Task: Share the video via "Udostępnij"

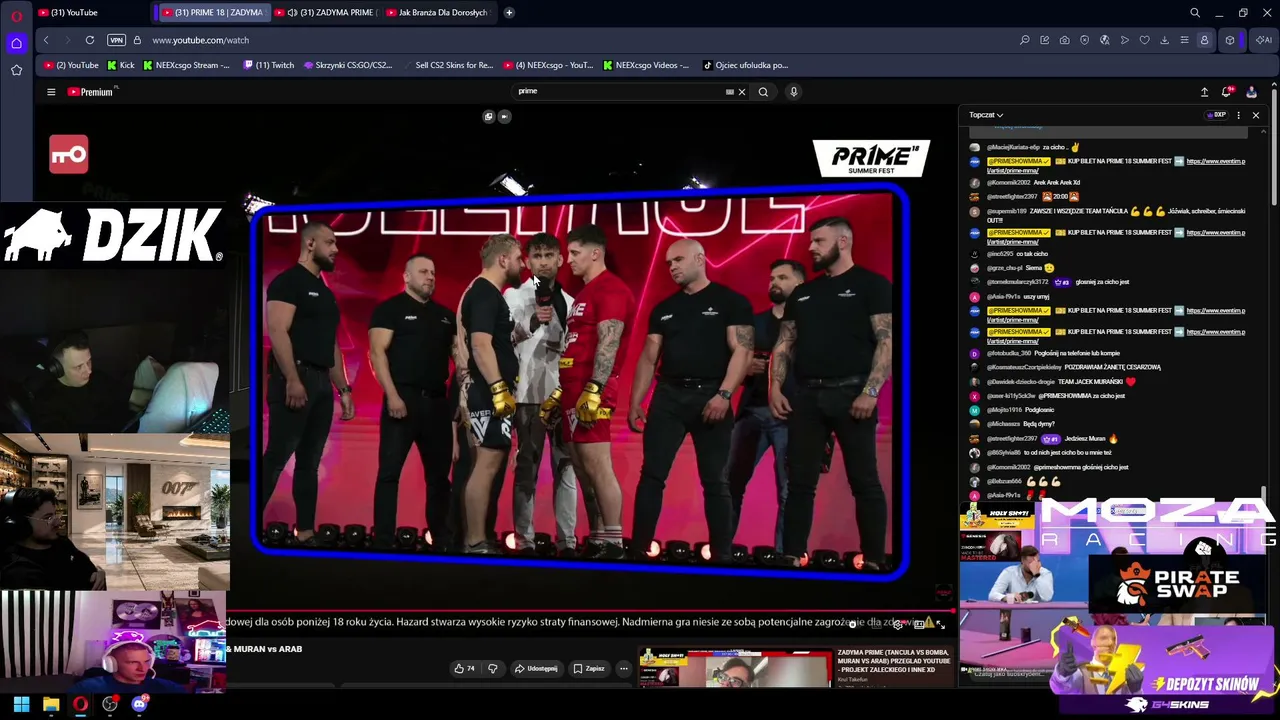Action: (x=536, y=668)
